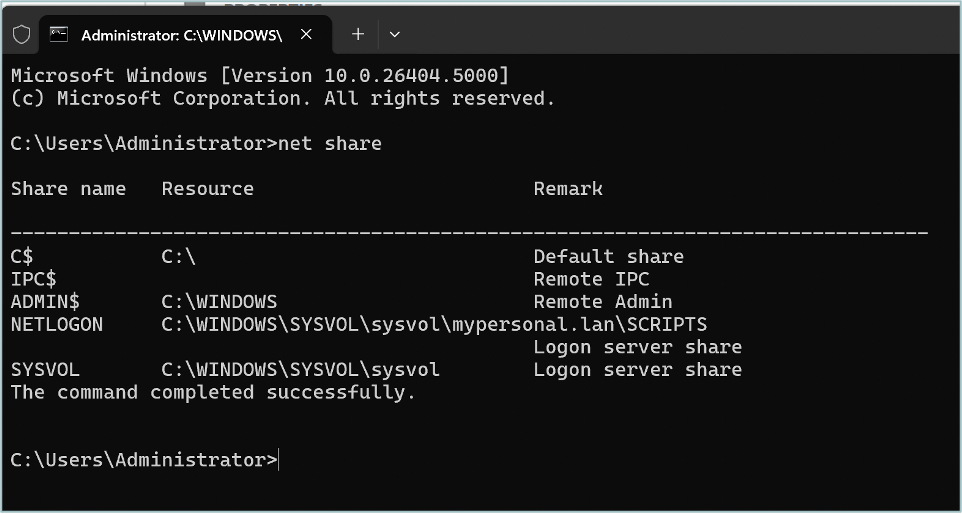Click the administrator shield icon

click(21, 35)
